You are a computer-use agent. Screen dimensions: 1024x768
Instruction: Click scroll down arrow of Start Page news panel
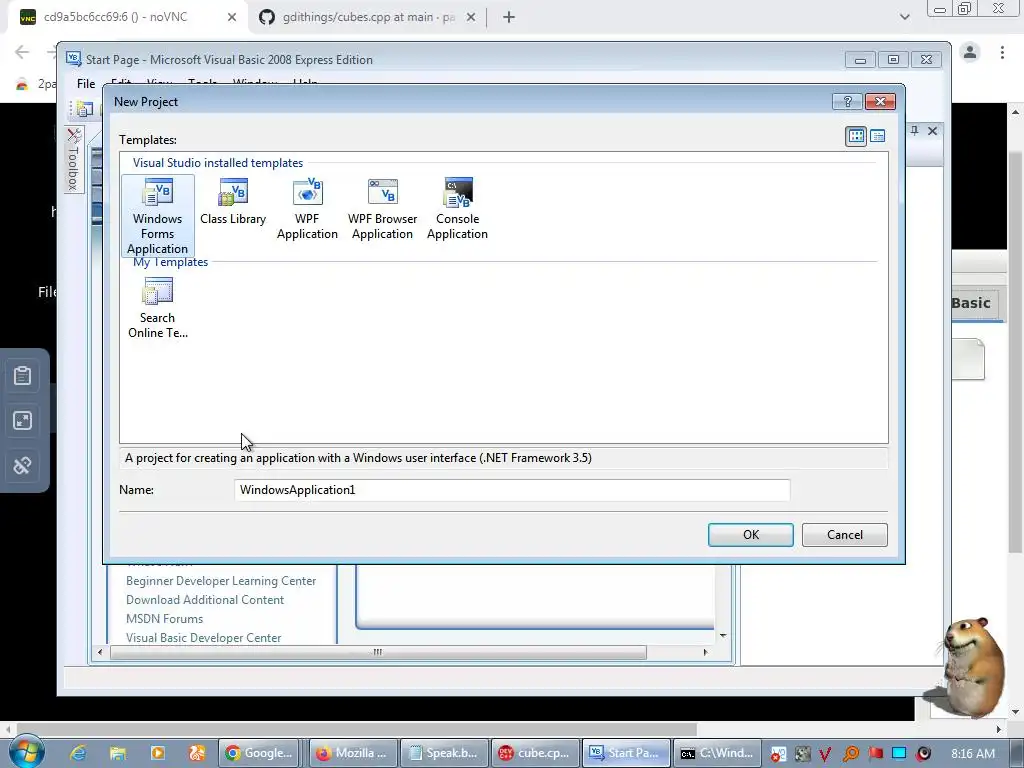[723, 635]
